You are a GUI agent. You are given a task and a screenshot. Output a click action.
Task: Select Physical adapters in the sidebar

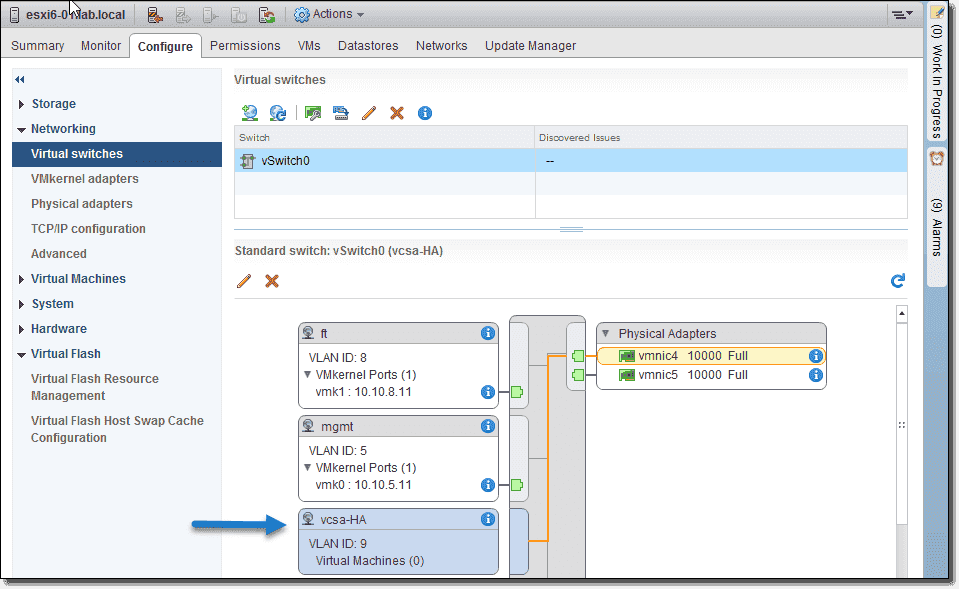pos(81,204)
